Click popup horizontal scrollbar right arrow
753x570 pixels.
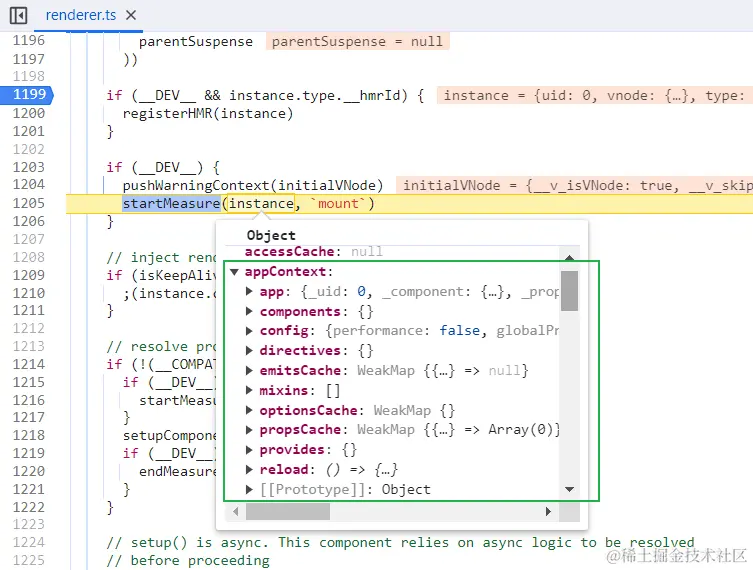[x=548, y=511]
